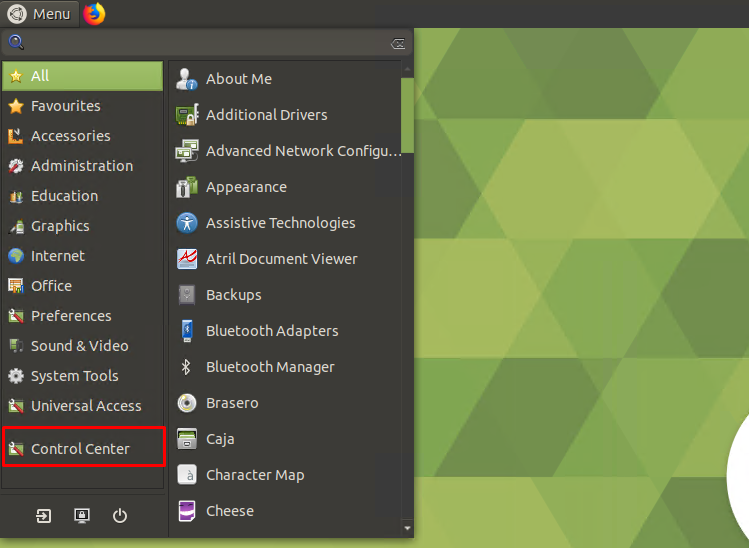Select the Education category
The image size is (749, 548).
(x=83, y=196)
